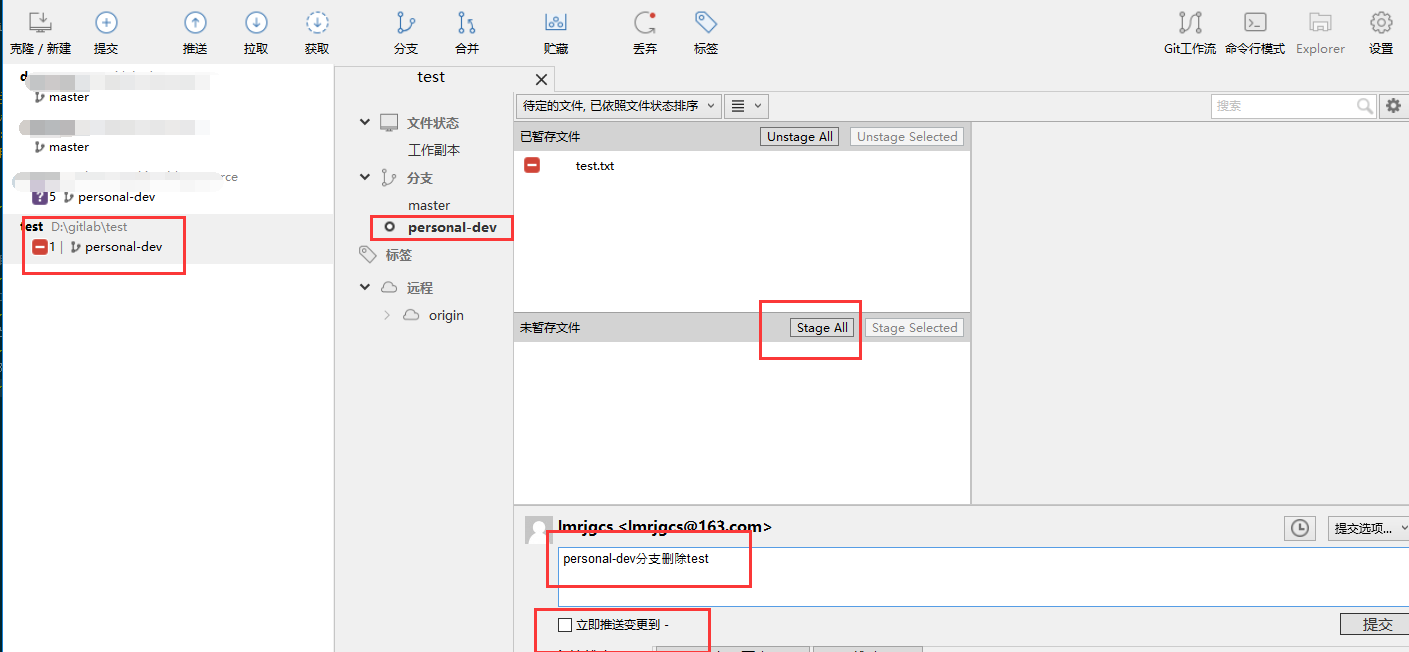The height and width of the screenshot is (652, 1409).
Task: Open the 提交选项 dropdown
Action: click(x=1368, y=528)
